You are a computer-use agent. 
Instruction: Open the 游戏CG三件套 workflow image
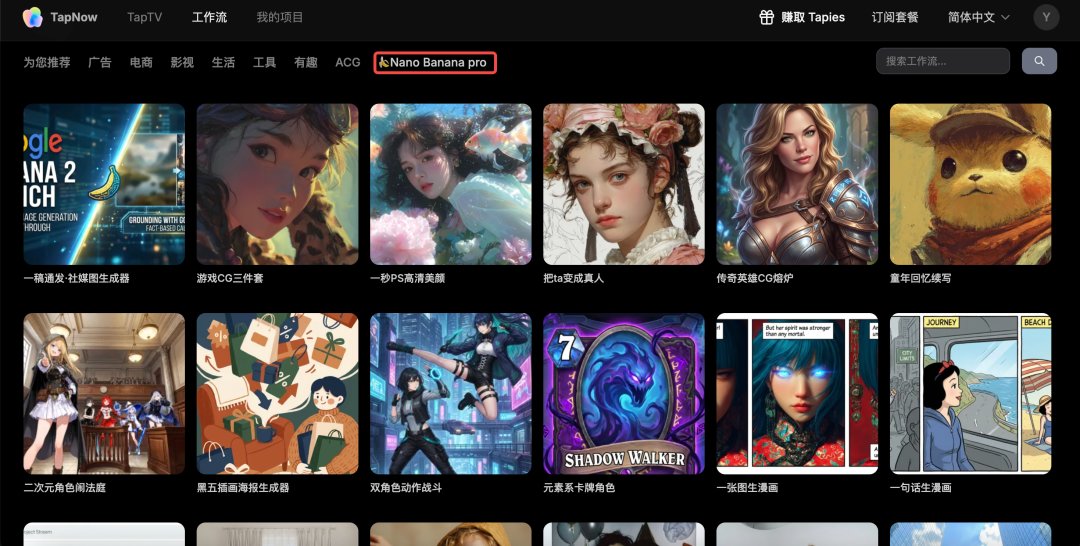(278, 185)
